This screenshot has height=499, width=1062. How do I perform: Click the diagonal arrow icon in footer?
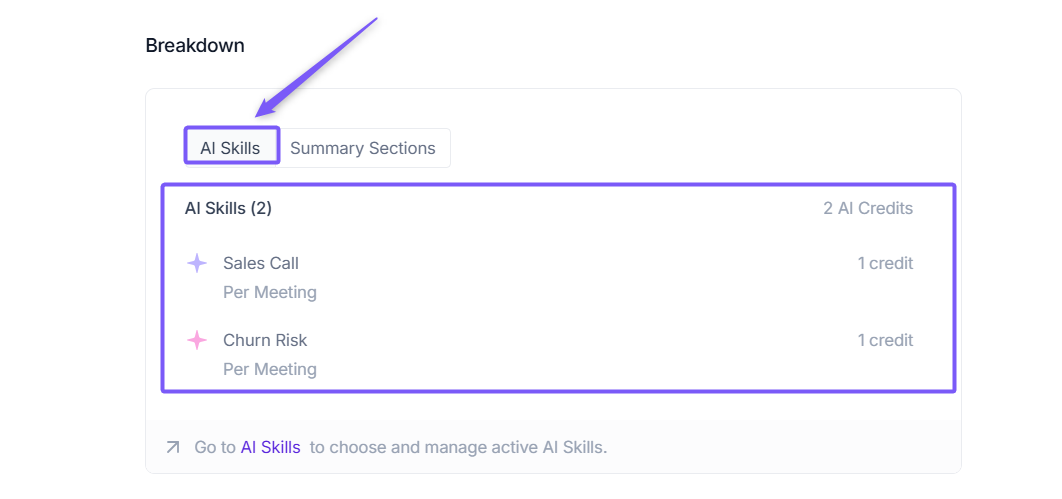(173, 447)
